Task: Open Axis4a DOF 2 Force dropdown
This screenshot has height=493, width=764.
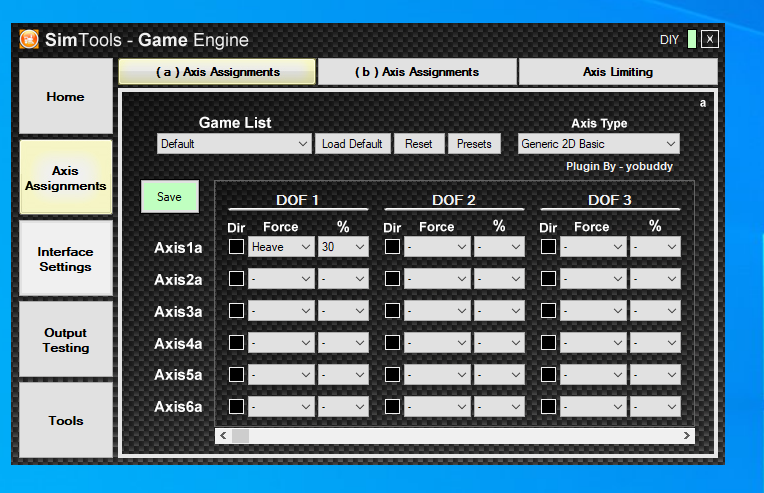Action: click(x=437, y=343)
